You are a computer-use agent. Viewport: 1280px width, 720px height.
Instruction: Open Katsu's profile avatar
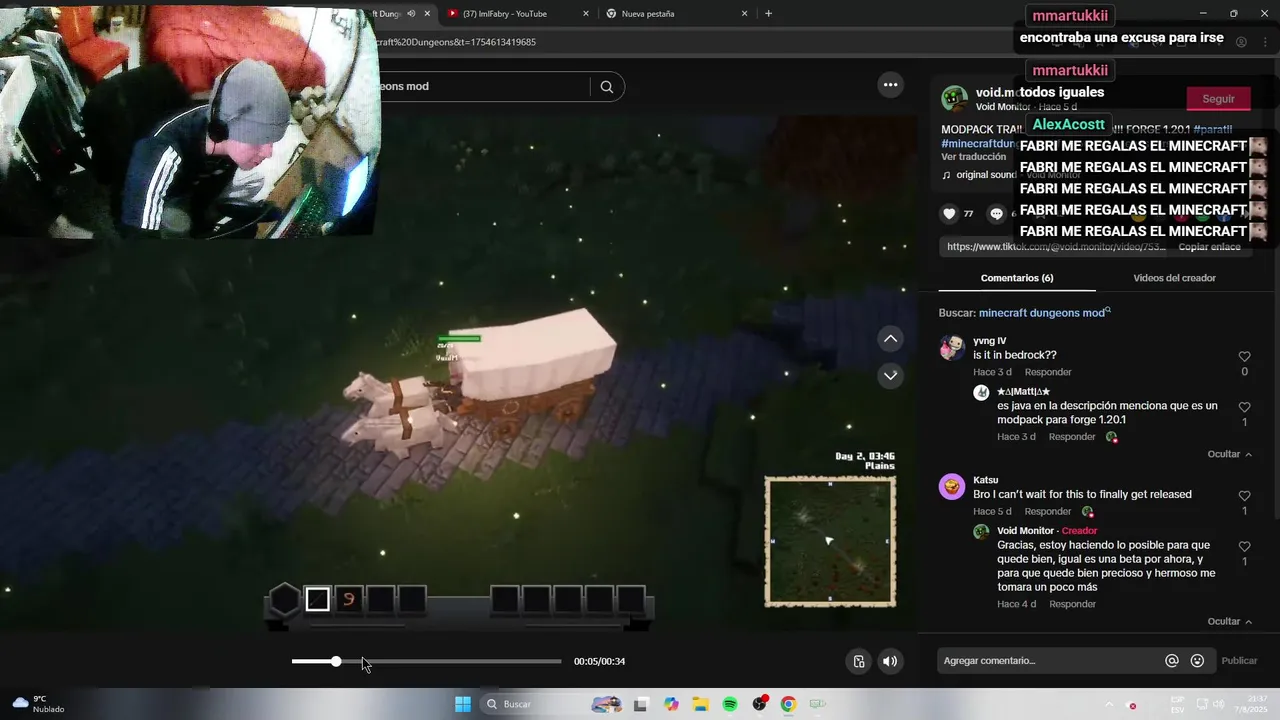[x=952, y=487]
